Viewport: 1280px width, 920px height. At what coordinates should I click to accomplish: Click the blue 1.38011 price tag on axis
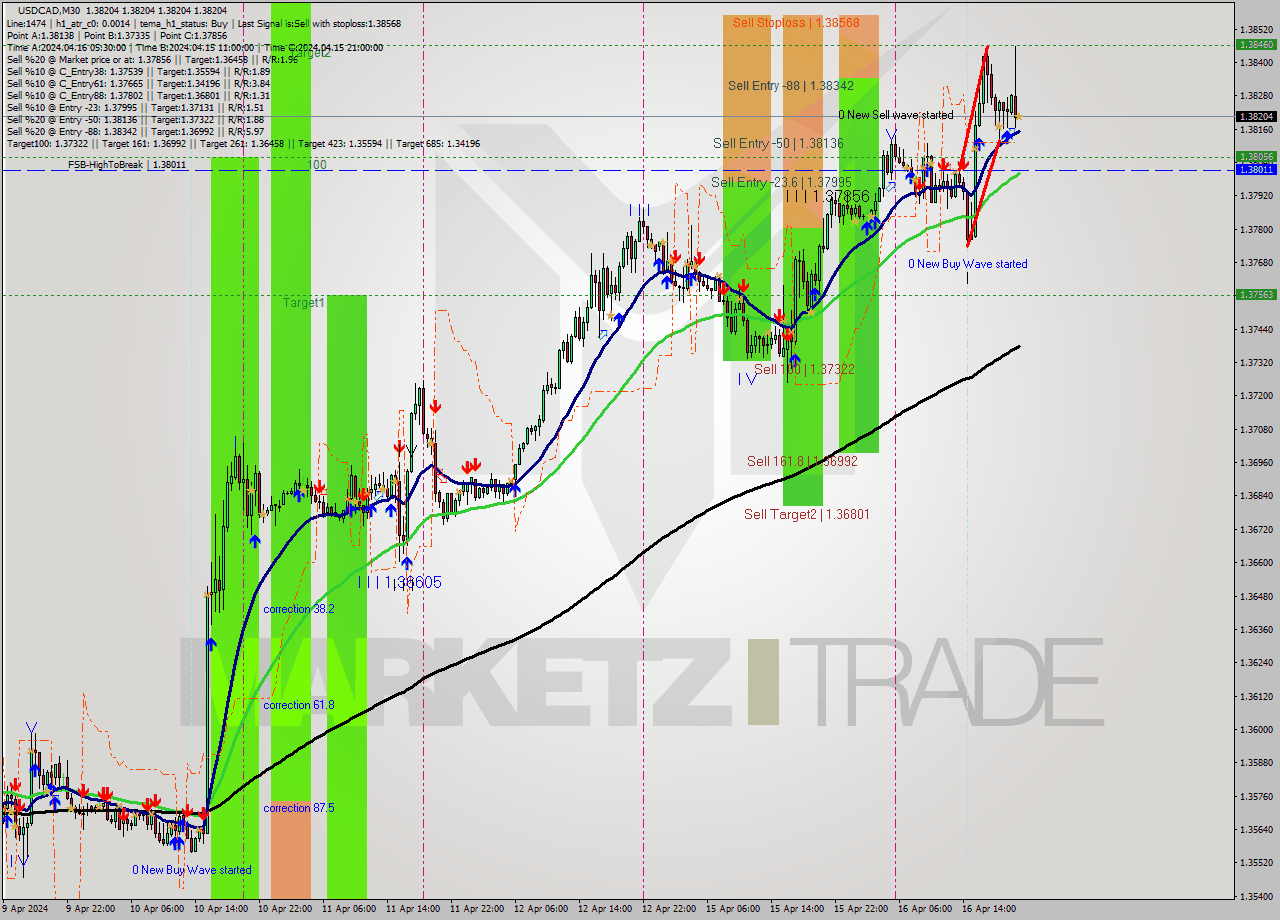coord(1256,169)
